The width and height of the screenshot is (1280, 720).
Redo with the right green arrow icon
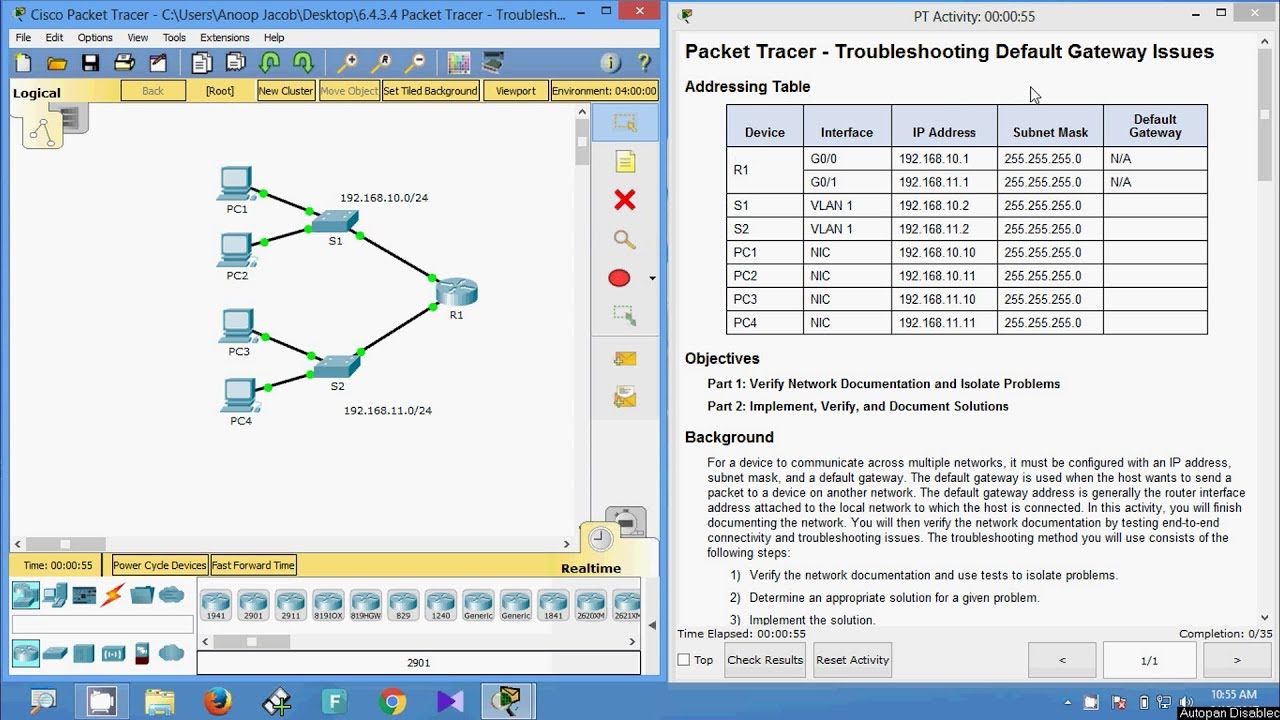pos(303,63)
